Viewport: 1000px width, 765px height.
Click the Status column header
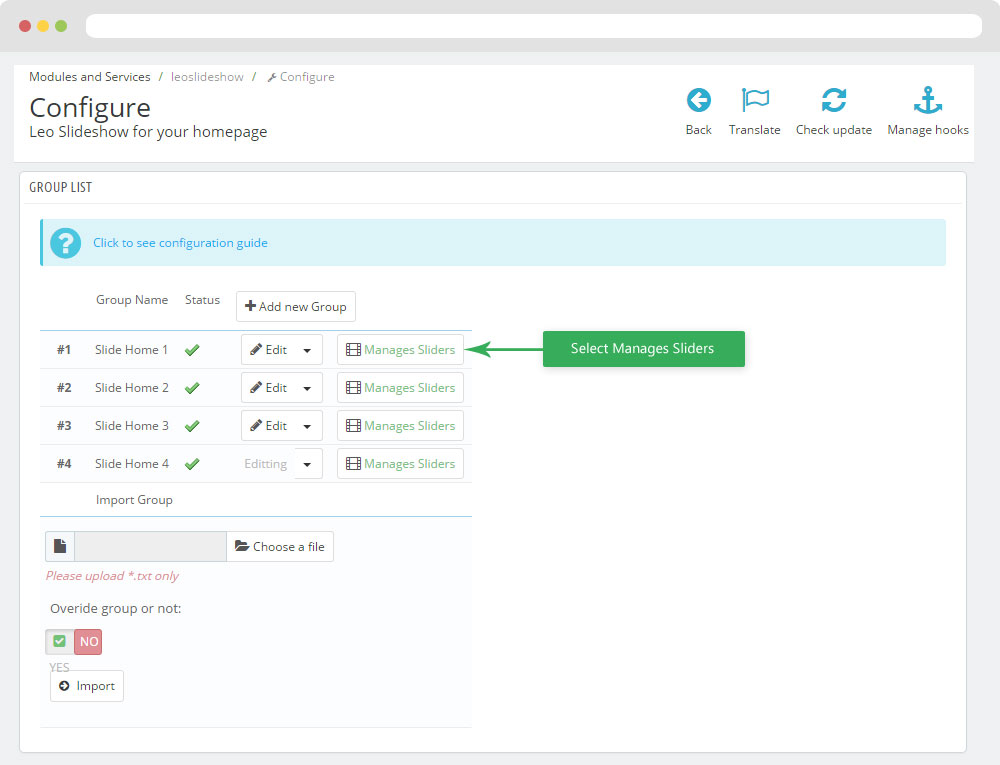(x=202, y=300)
